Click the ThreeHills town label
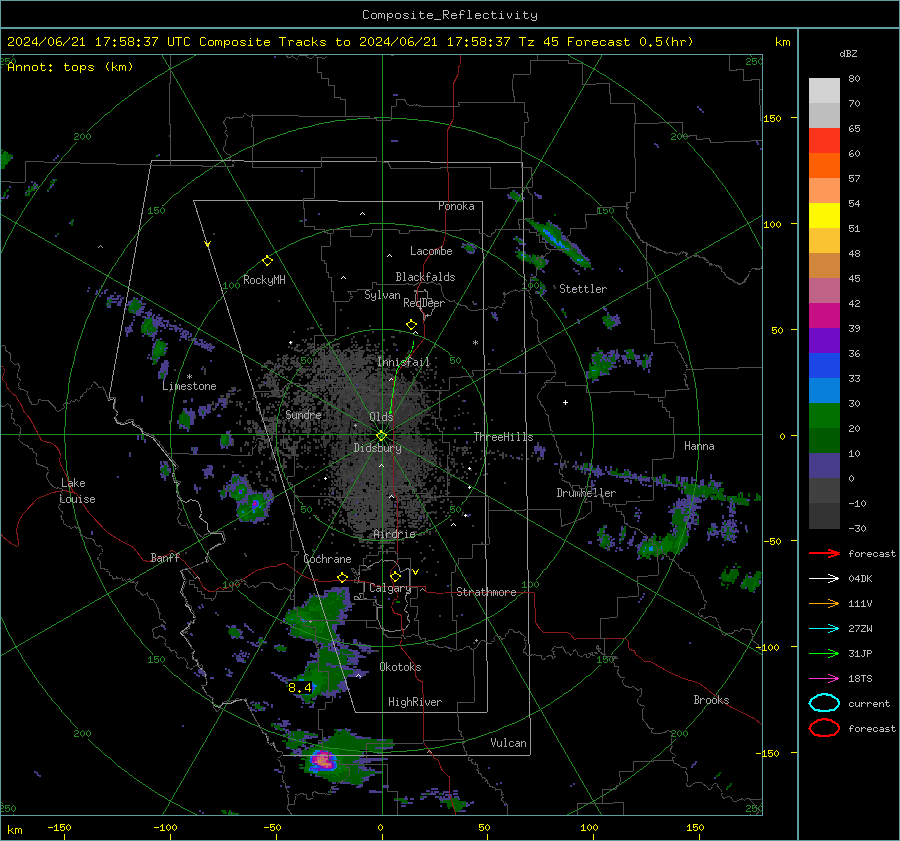Viewport: 900px width, 841px height. 503,437
